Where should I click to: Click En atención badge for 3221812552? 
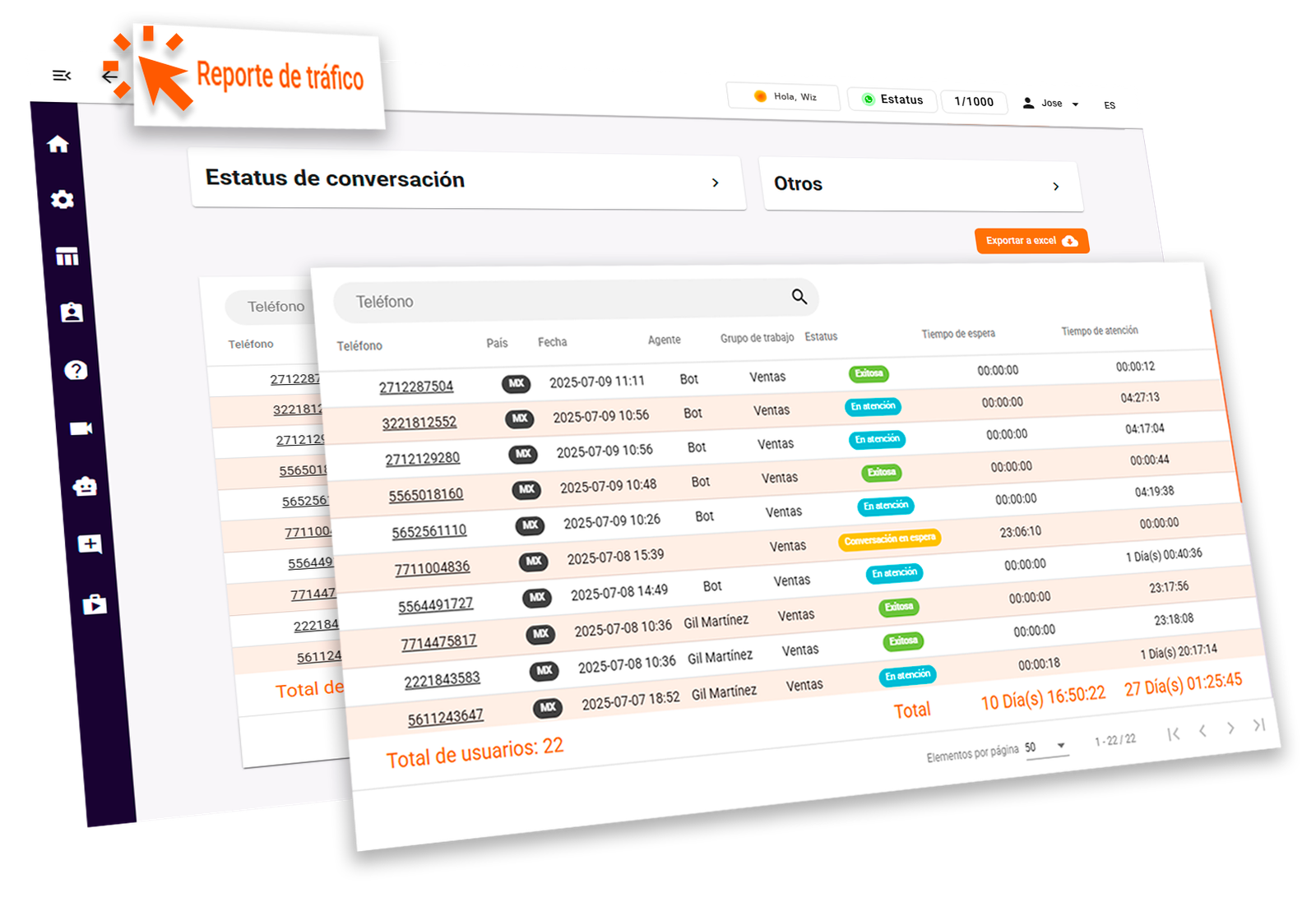point(873,406)
